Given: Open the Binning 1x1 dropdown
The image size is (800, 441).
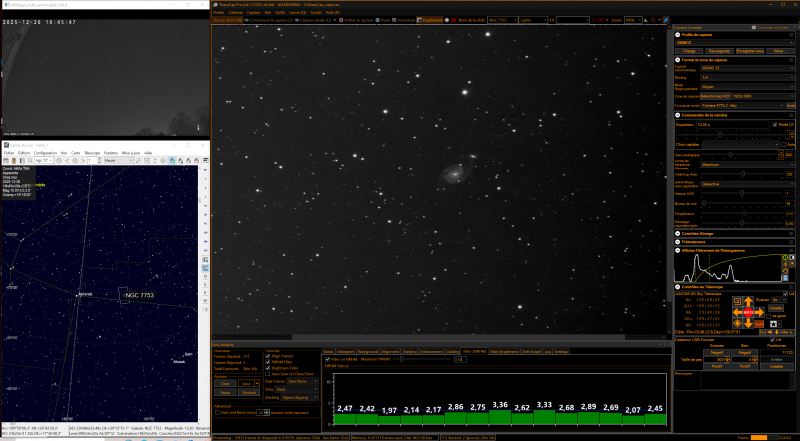Looking at the screenshot, I should (x=747, y=78).
